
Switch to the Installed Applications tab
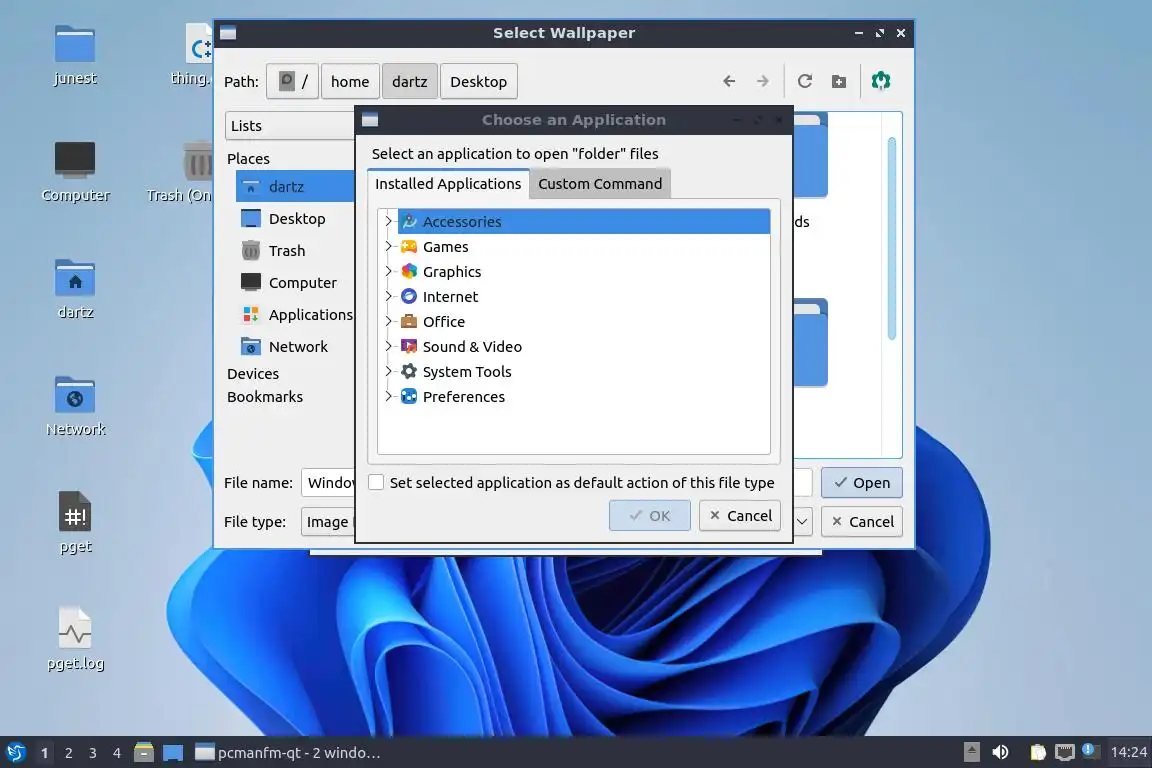(447, 184)
